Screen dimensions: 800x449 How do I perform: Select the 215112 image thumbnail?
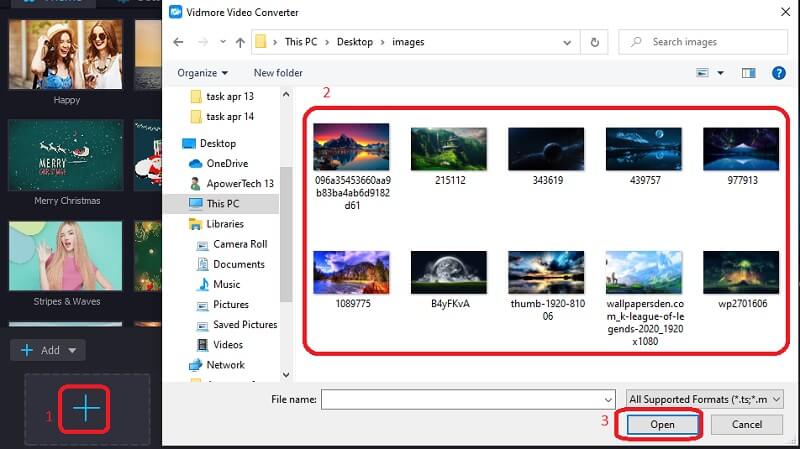point(448,150)
